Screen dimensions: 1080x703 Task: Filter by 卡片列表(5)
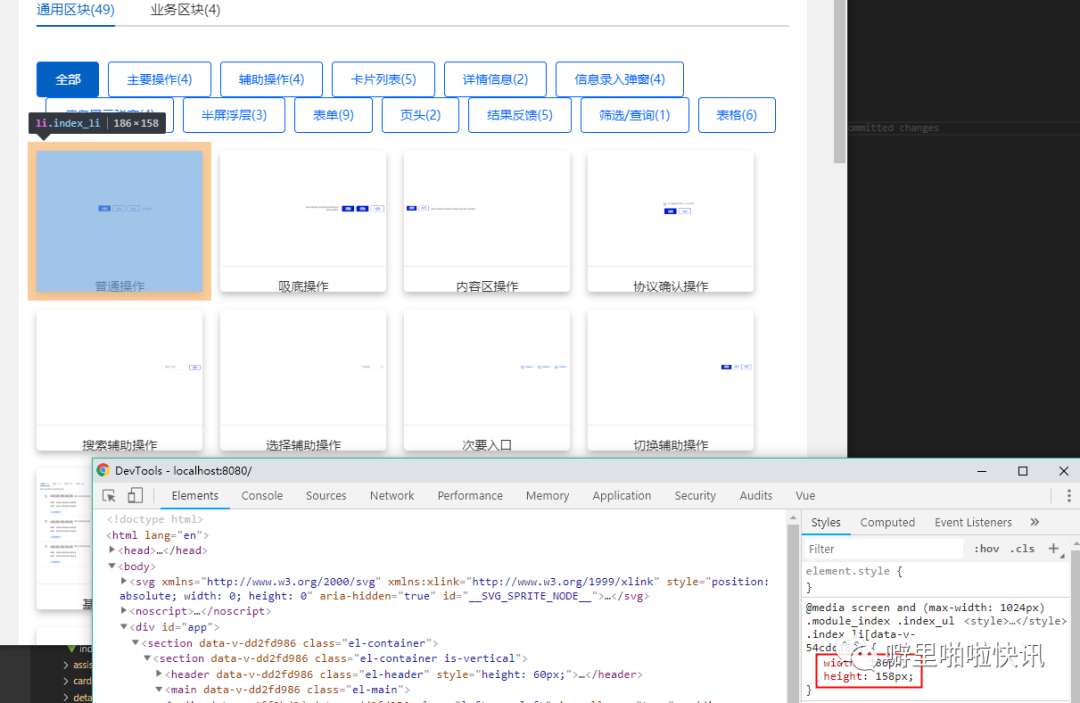[x=384, y=79]
